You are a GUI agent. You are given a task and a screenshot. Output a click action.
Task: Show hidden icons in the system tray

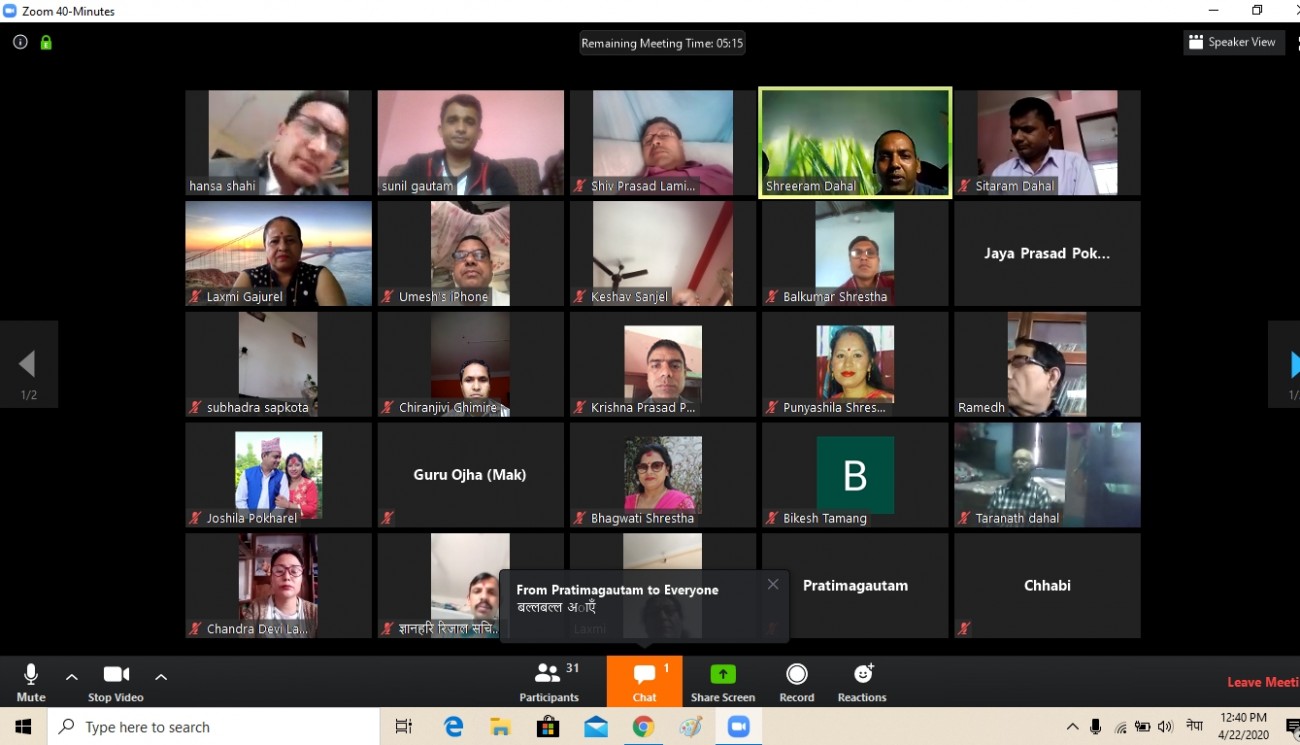point(1072,727)
